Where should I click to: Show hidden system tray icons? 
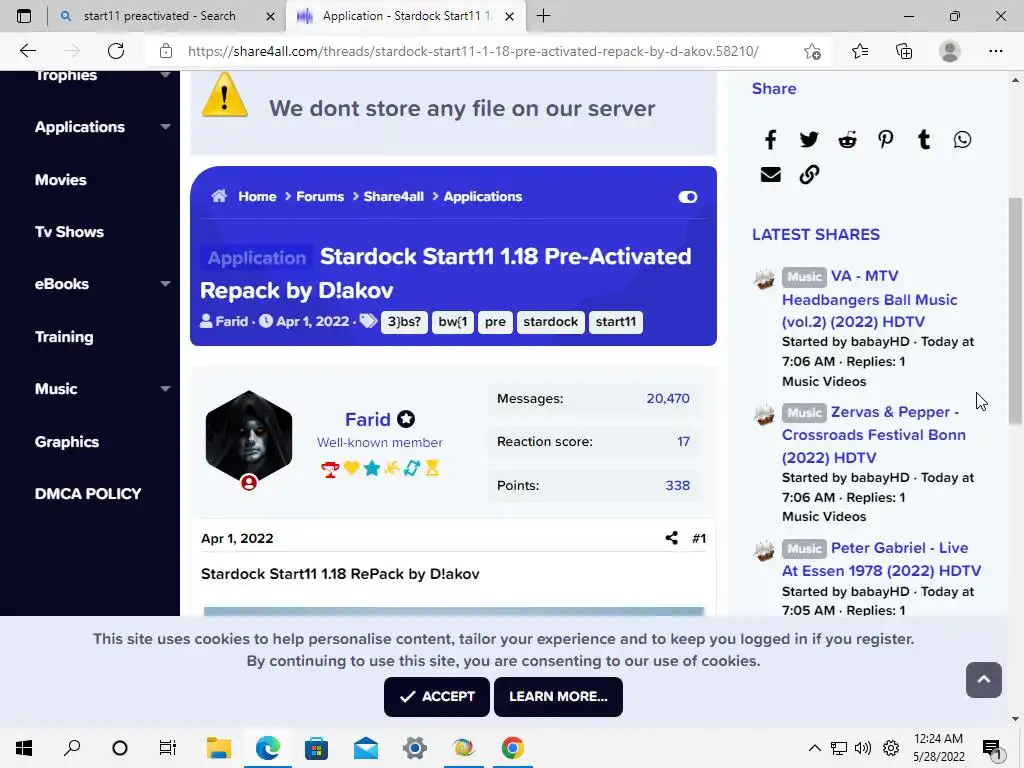click(x=814, y=748)
